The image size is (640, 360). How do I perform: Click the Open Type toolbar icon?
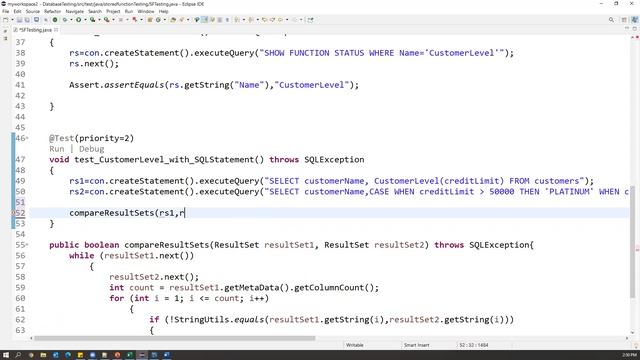coord(173,20)
